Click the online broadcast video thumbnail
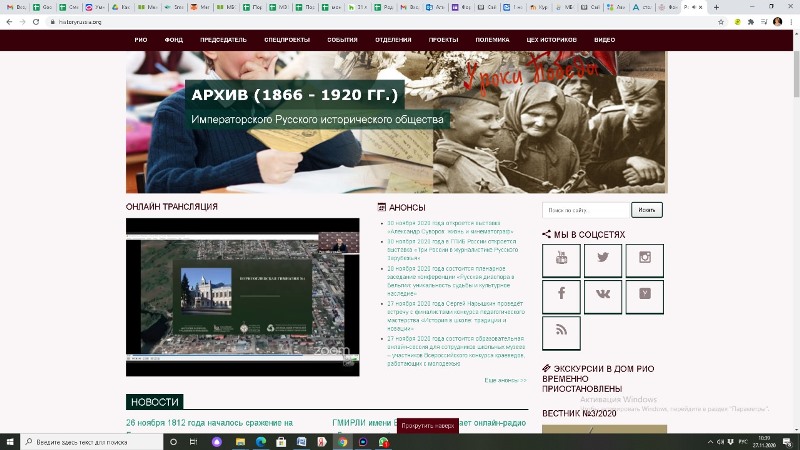This screenshot has width=800, height=450. click(242, 296)
